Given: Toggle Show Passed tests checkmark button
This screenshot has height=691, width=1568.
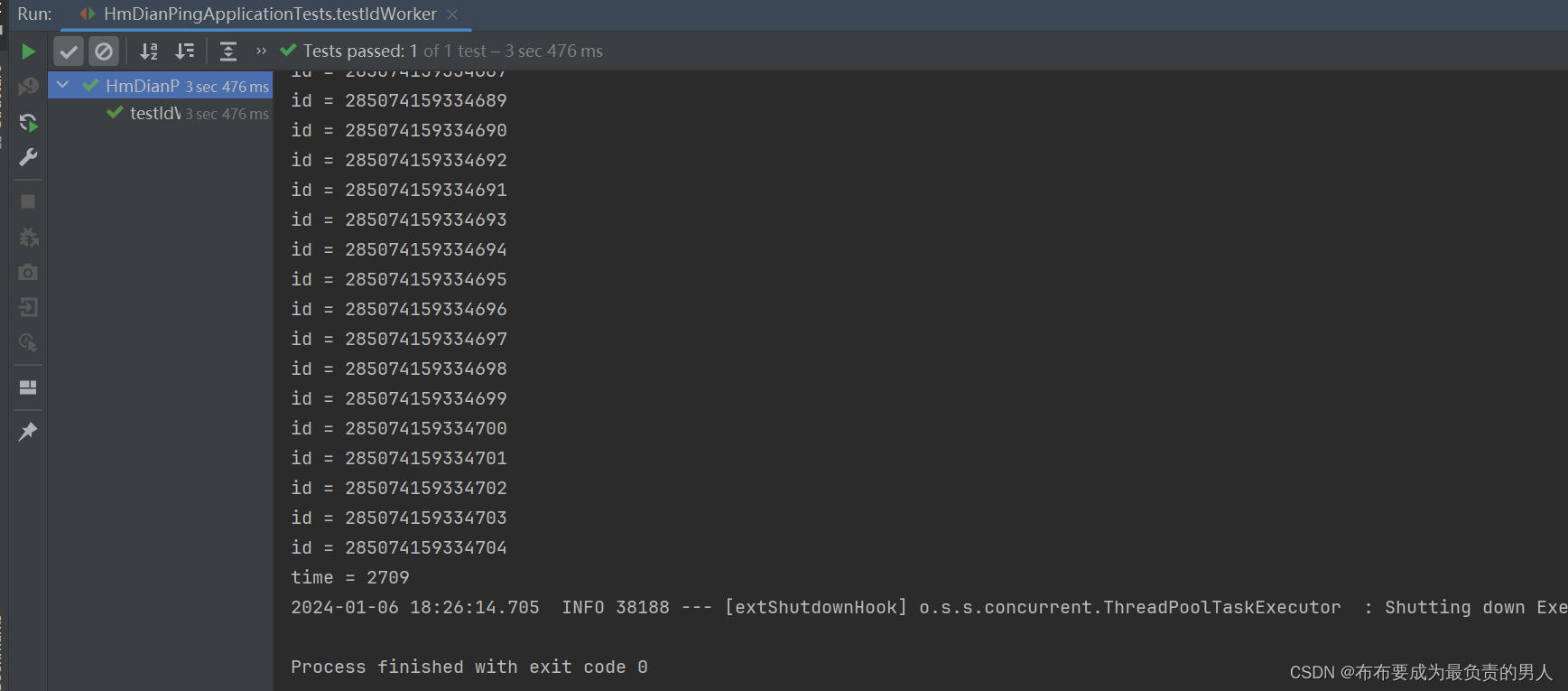Looking at the screenshot, I should point(69,51).
